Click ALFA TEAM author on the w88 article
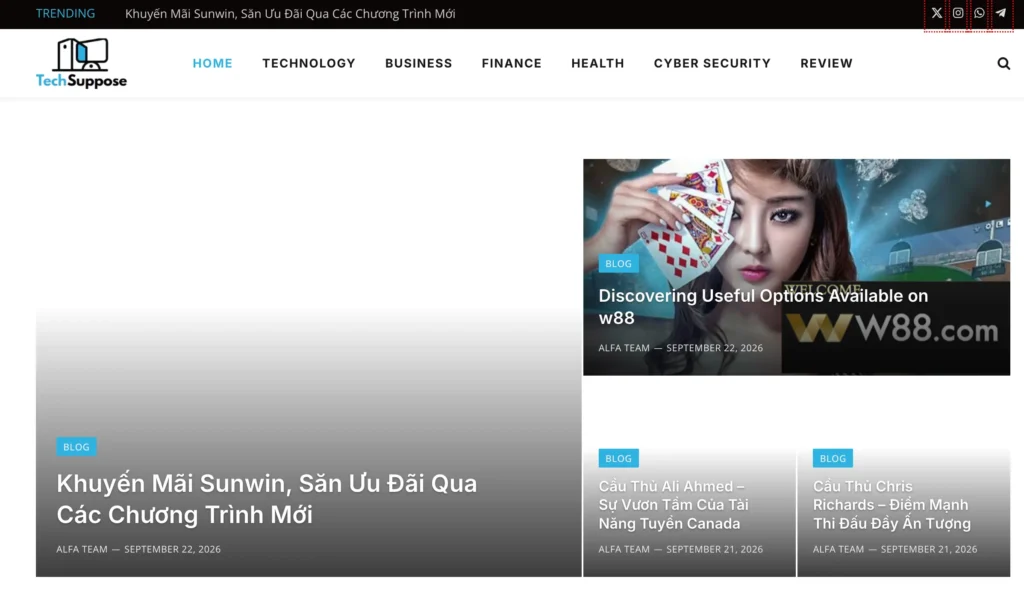This screenshot has width=1024, height=594. [624, 348]
